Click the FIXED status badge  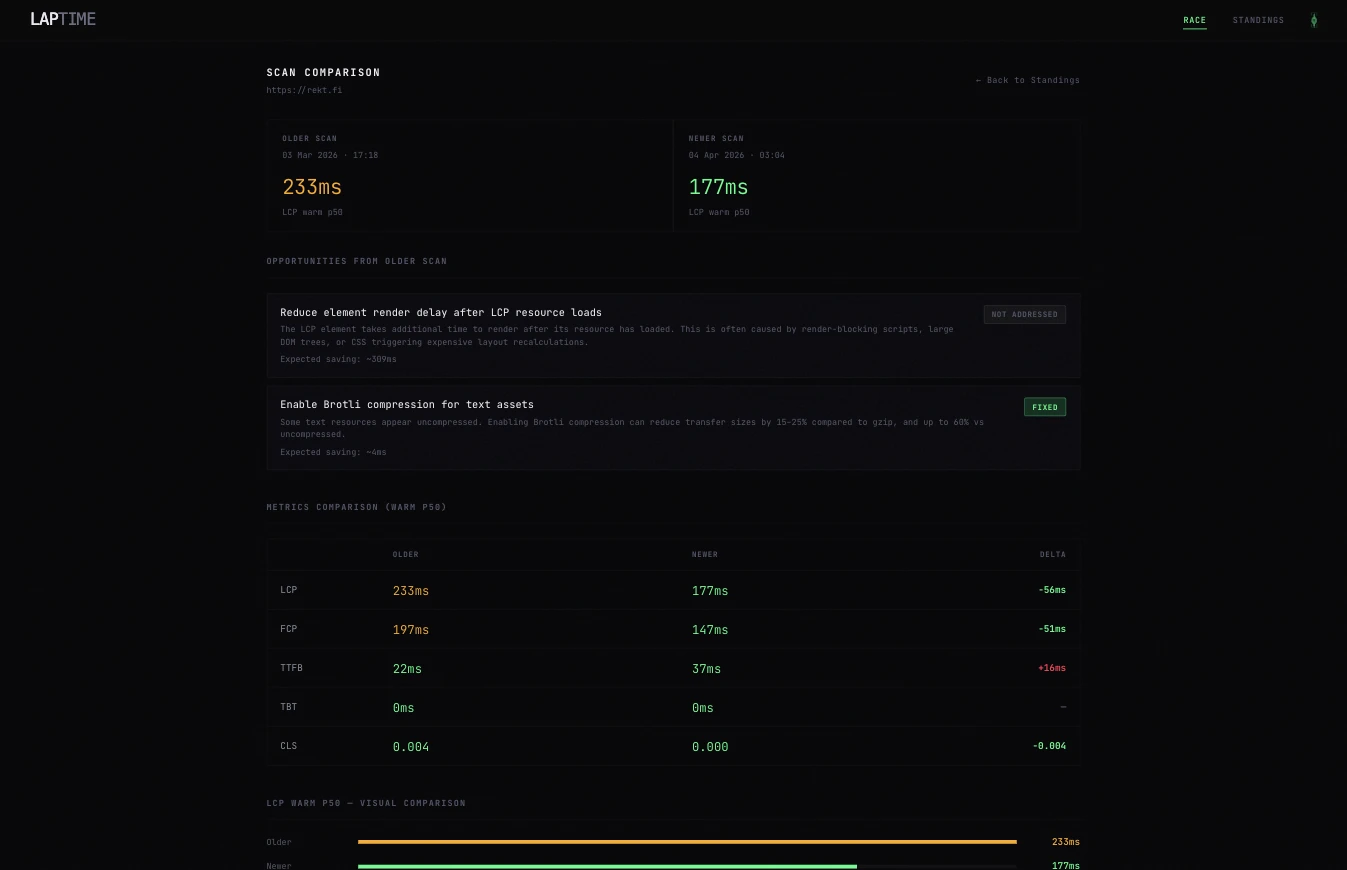click(x=1044, y=407)
